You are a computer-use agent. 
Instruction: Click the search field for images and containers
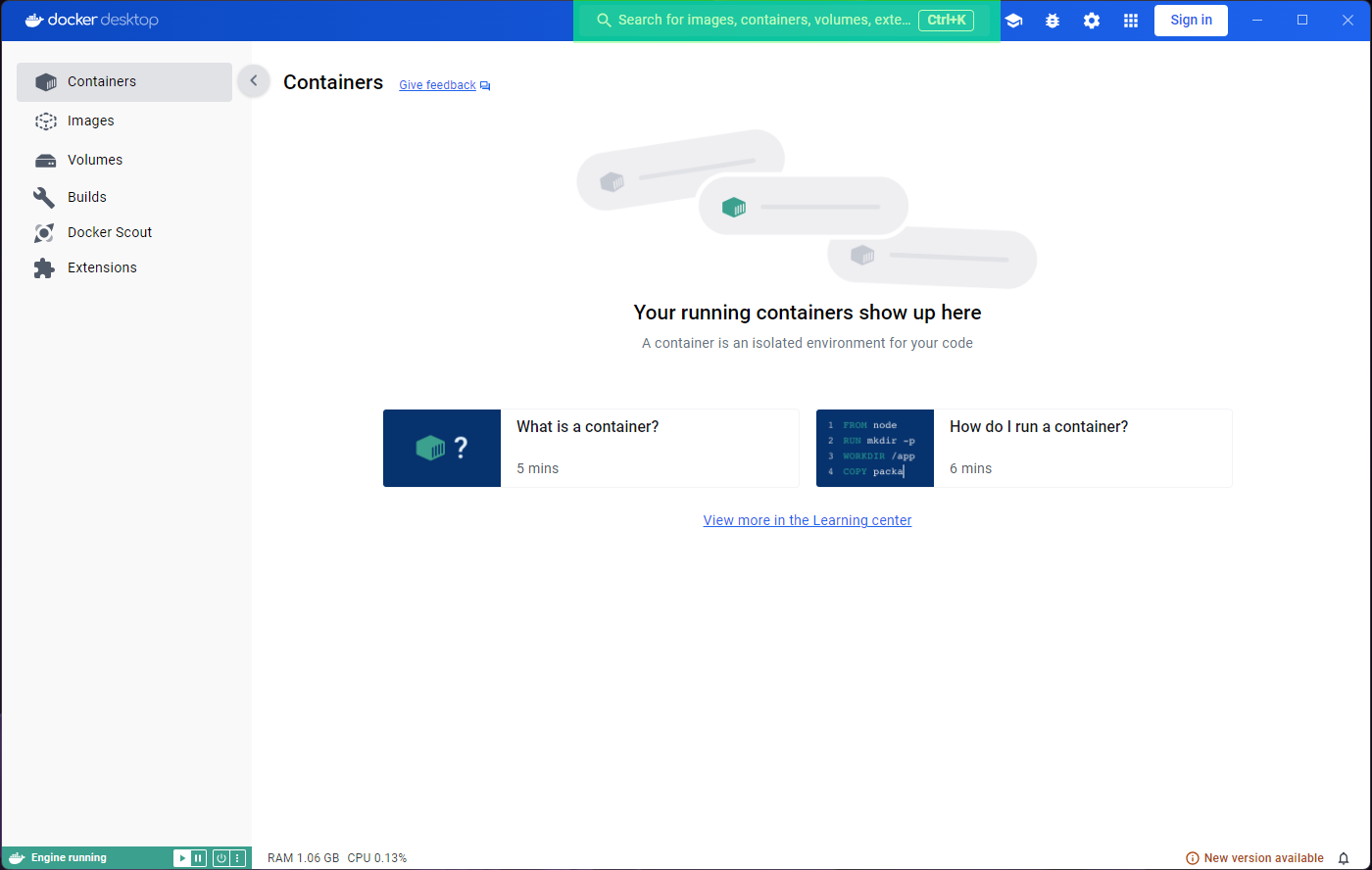pyautogui.click(x=786, y=21)
